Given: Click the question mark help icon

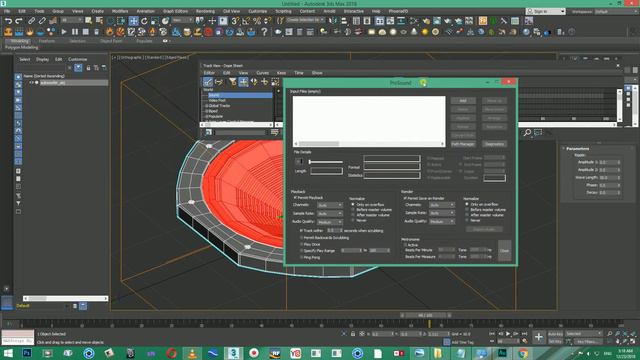Looking at the screenshot, I should (x=264, y=31).
